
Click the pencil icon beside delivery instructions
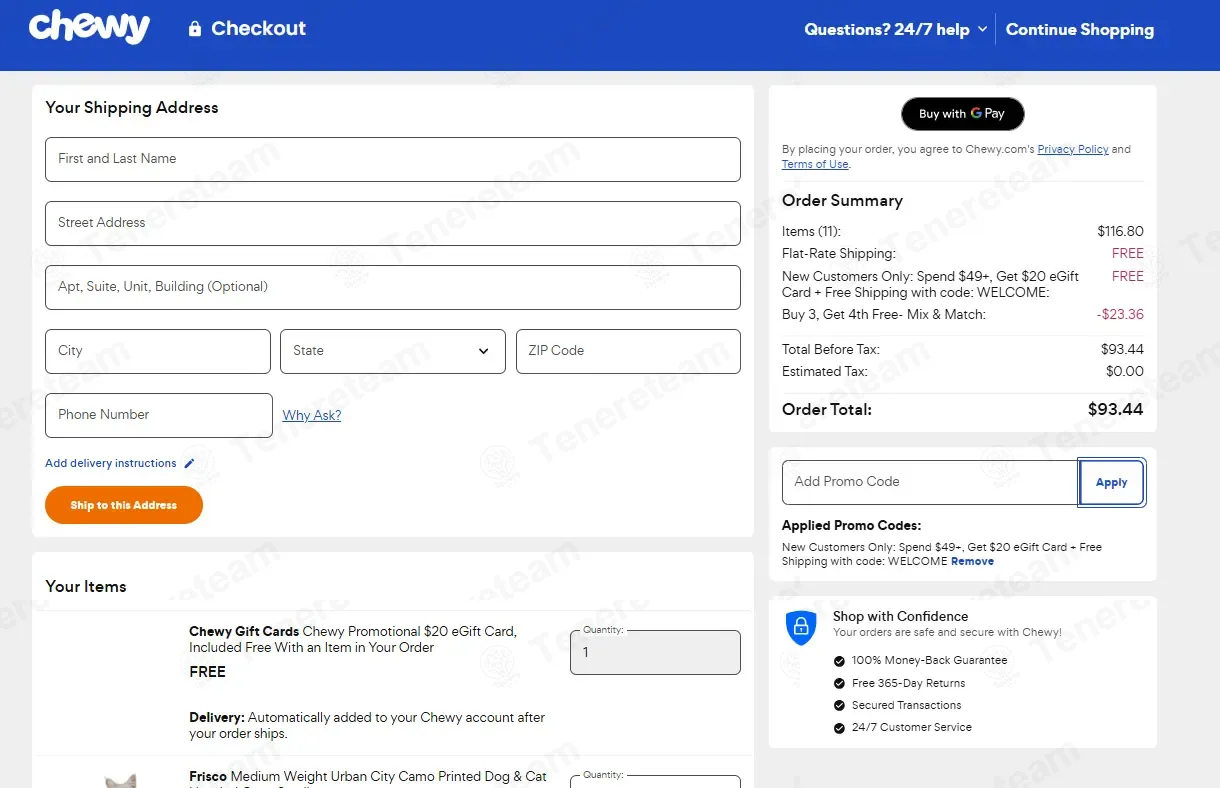click(189, 463)
